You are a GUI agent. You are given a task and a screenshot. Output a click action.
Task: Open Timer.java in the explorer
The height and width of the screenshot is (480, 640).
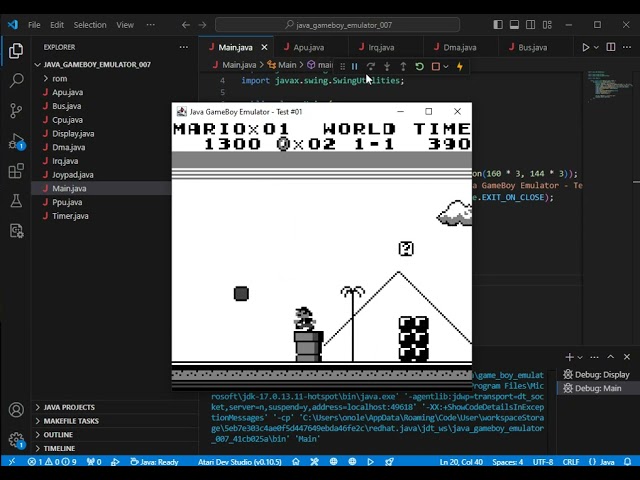70,216
